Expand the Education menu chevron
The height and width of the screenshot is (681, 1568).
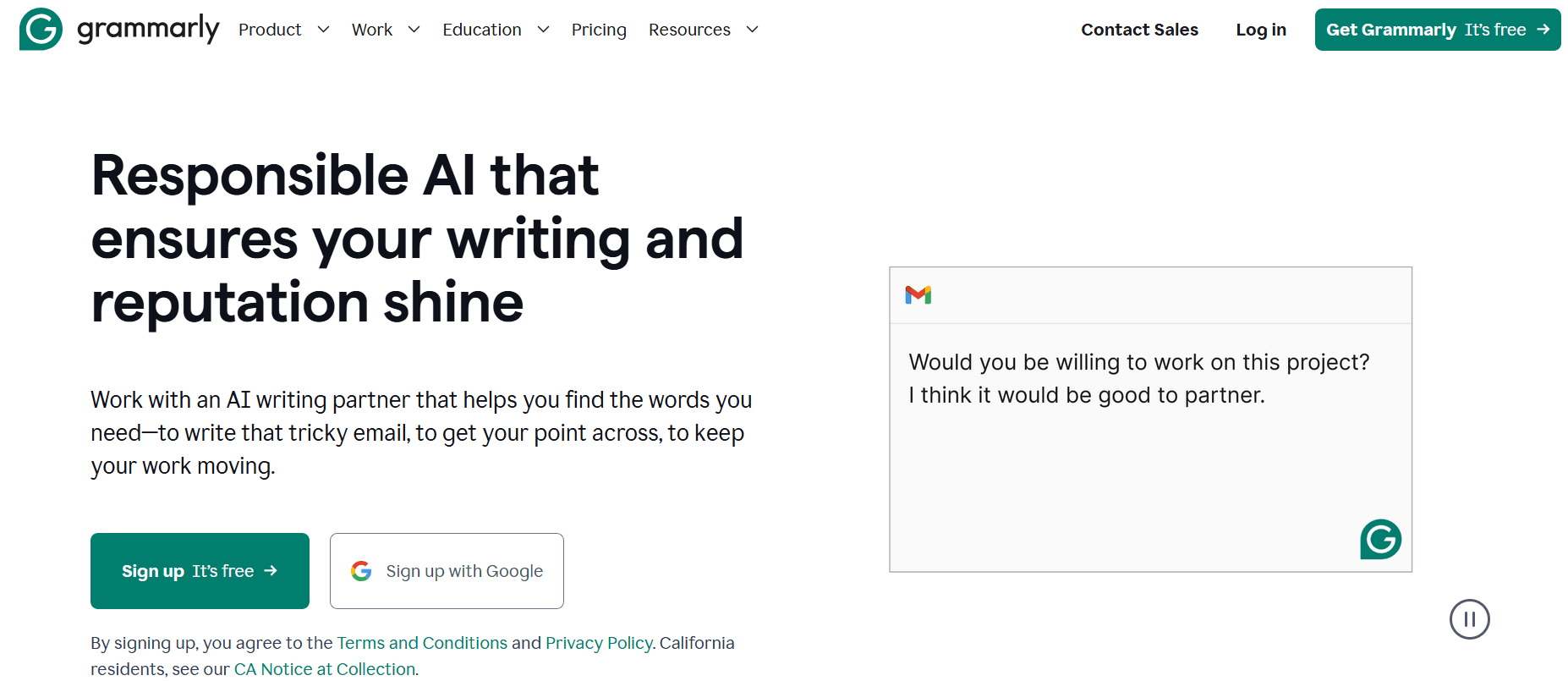(x=543, y=30)
